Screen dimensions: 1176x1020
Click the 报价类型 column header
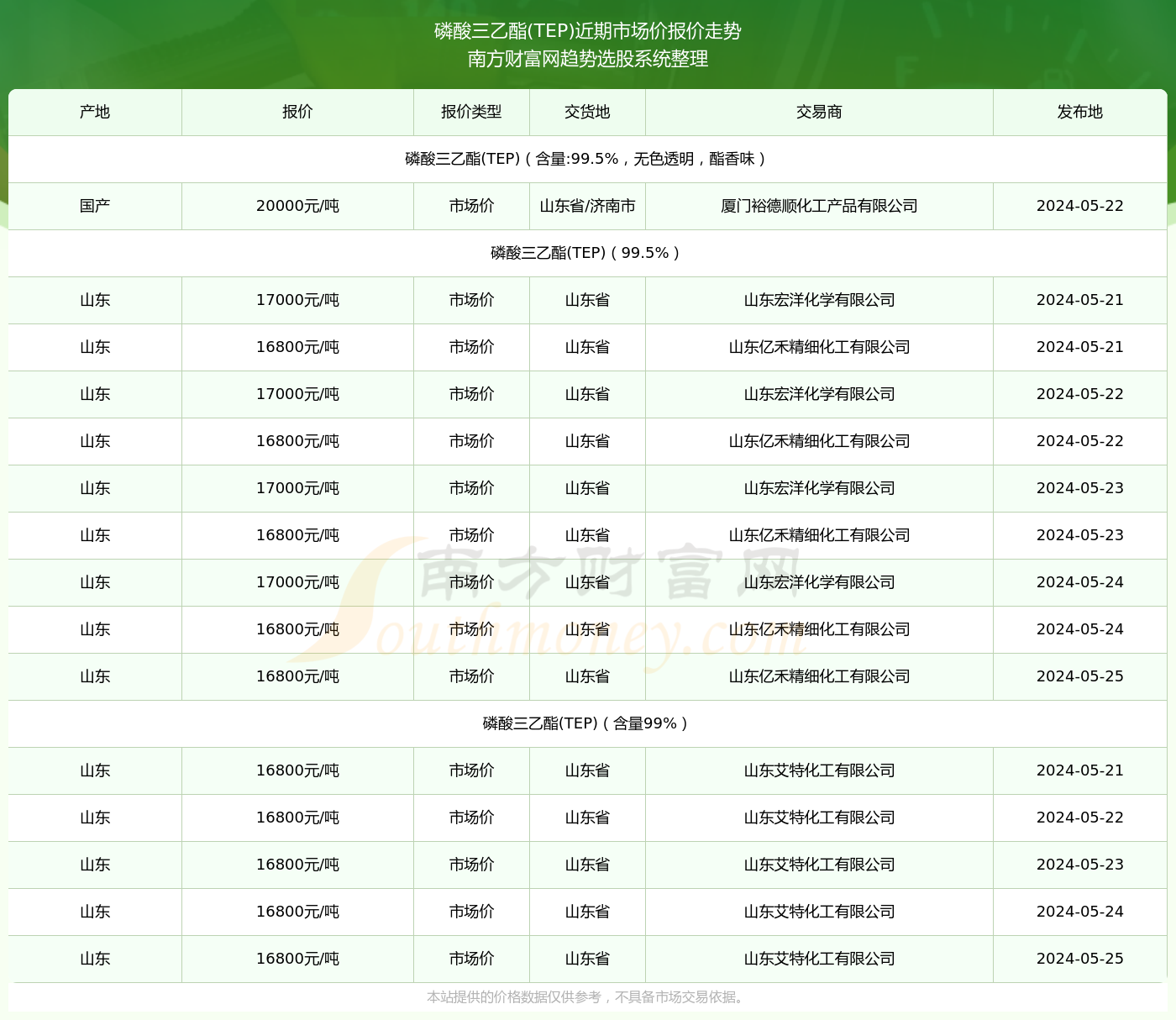471,112
